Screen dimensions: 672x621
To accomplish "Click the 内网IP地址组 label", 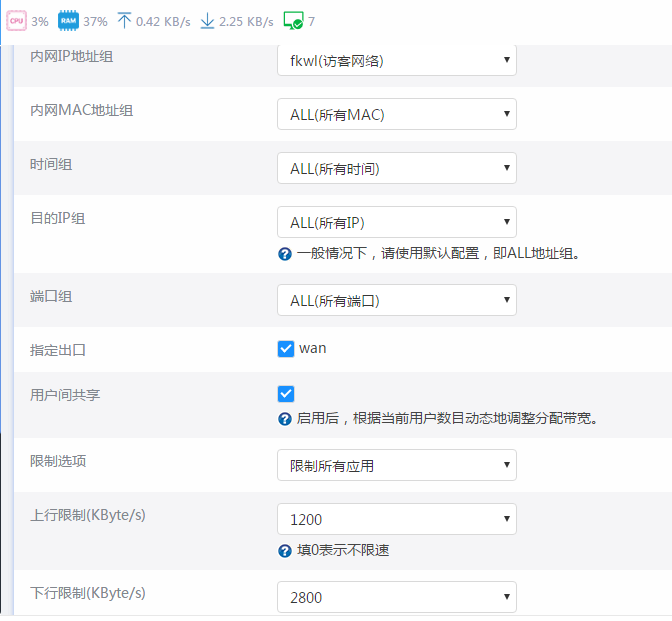I will point(72,57).
